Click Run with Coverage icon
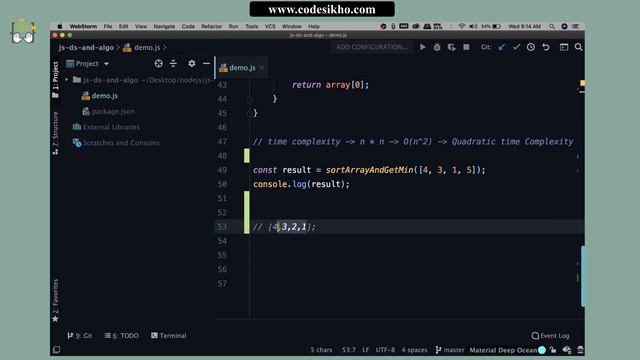 (451, 47)
